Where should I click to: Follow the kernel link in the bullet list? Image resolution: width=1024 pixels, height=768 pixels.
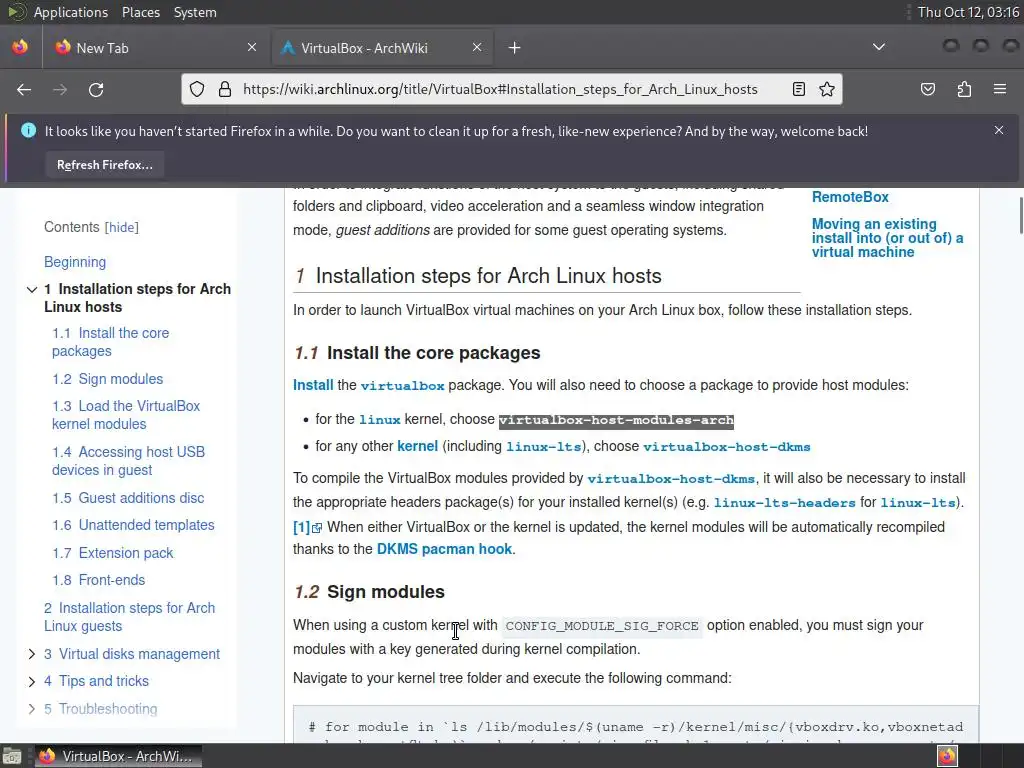(x=417, y=447)
